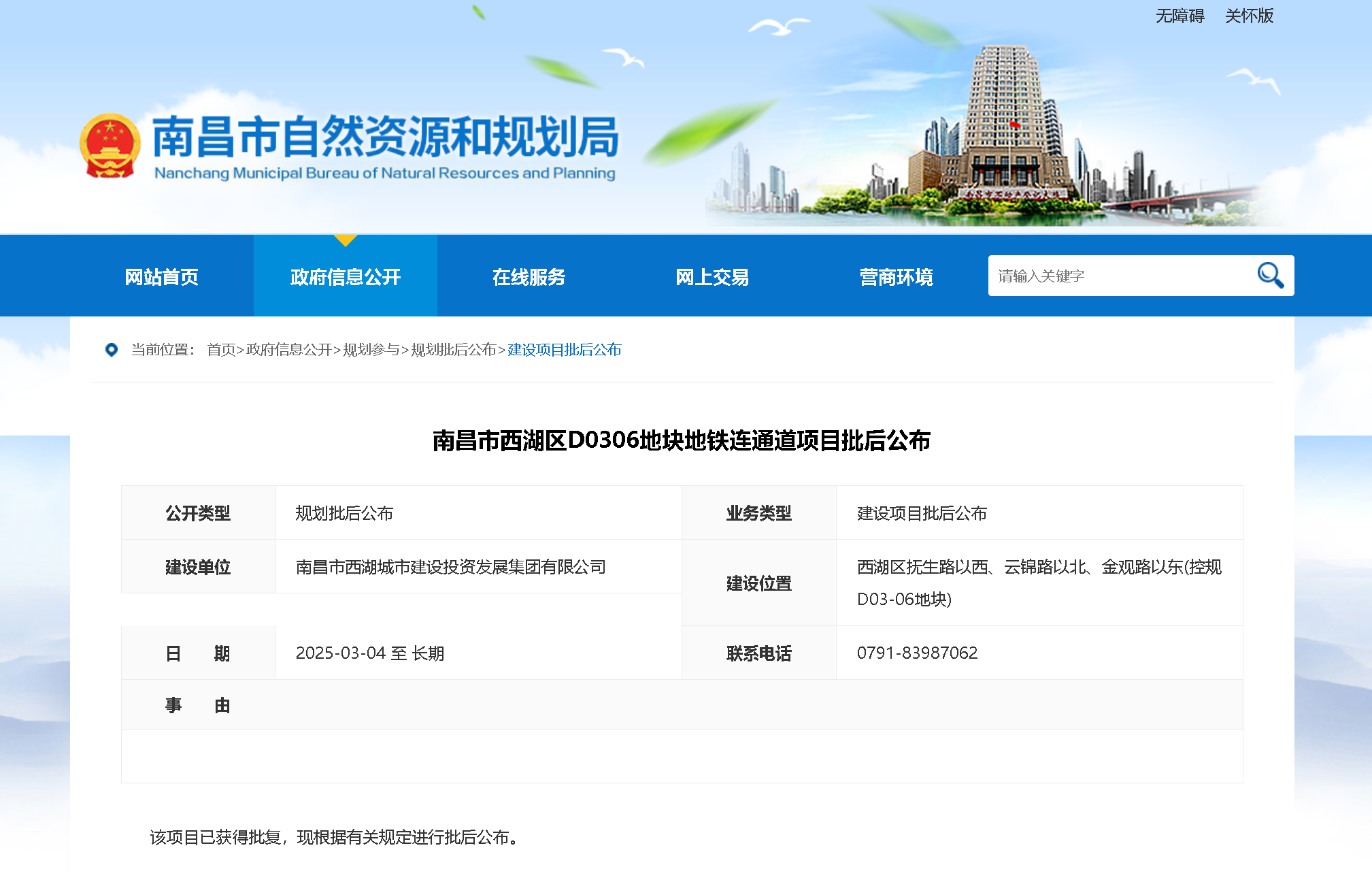
Task: Click the 南昌市自然资源和规划局 site title
Action: 386,136
